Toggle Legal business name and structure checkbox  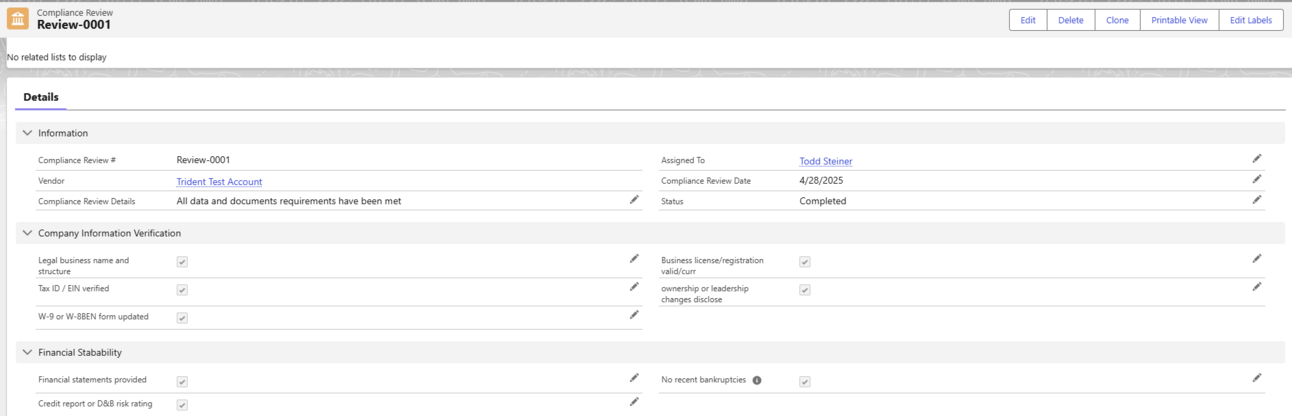(x=182, y=262)
